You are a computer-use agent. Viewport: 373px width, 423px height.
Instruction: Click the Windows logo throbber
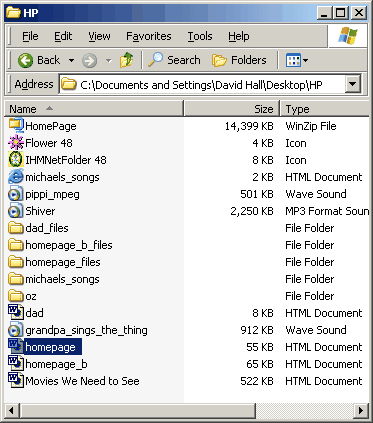tap(348, 36)
